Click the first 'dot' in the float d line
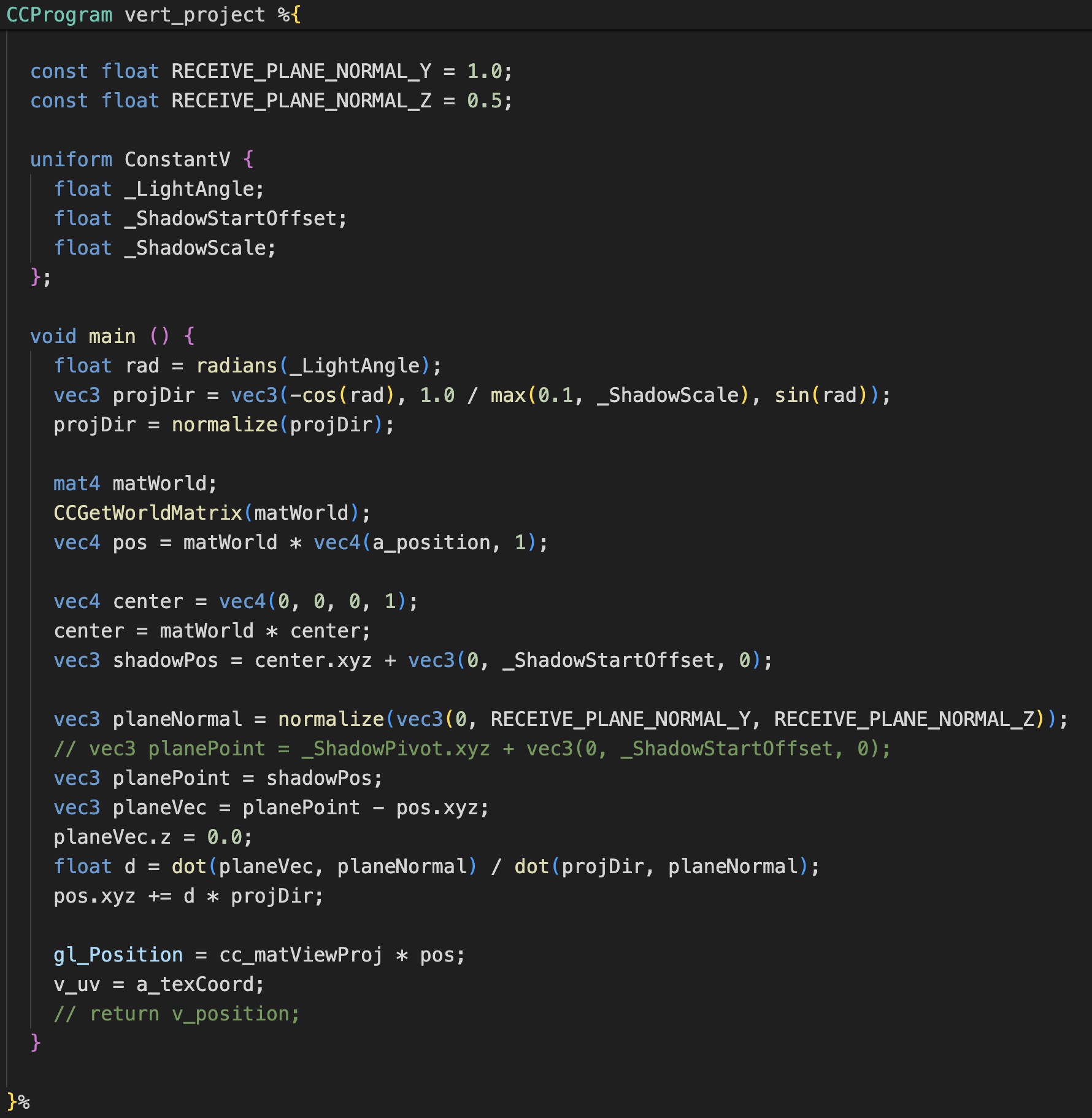 (x=189, y=866)
